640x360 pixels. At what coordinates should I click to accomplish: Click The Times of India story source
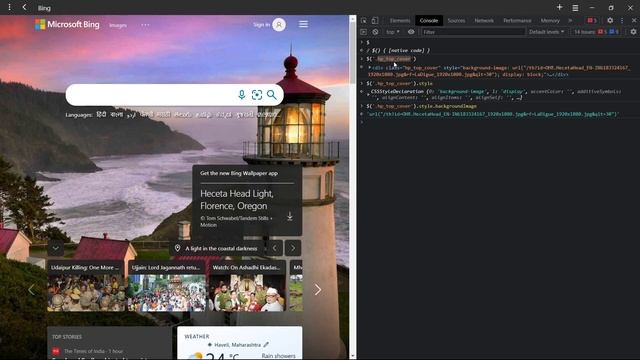point(83,351)
